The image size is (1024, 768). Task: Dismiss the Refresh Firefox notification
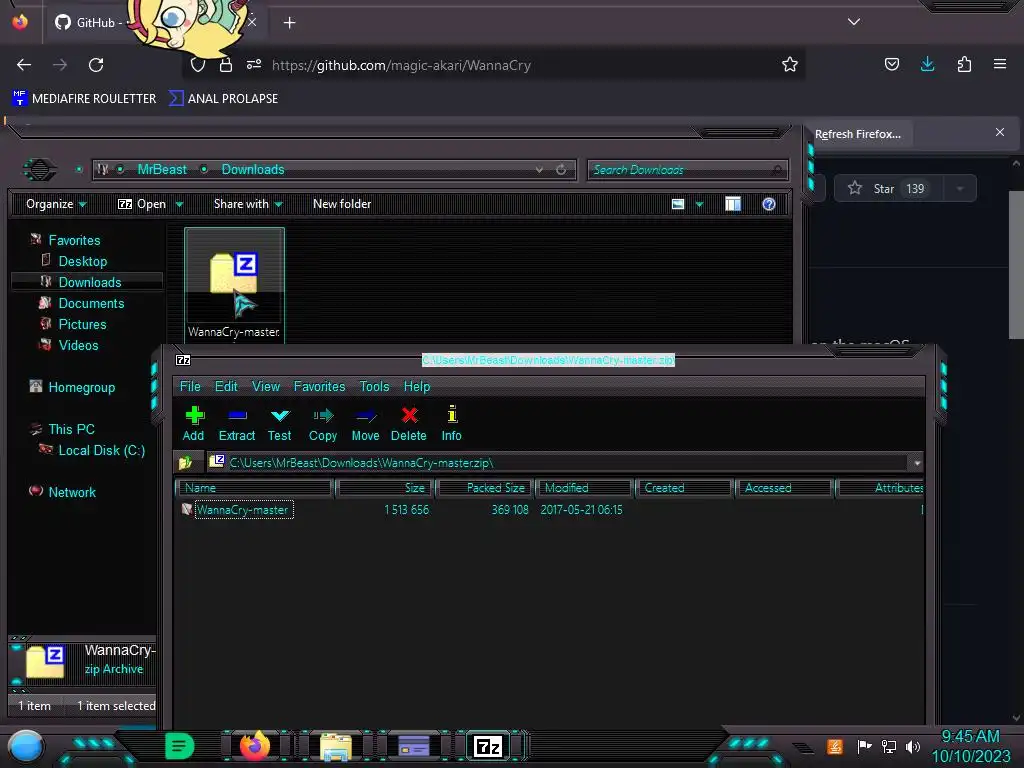(x=1000, y=133)
